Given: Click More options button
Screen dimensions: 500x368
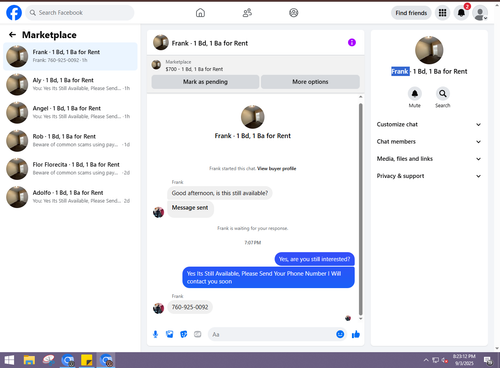Looking at the screenshot, I should pos(310,82).
